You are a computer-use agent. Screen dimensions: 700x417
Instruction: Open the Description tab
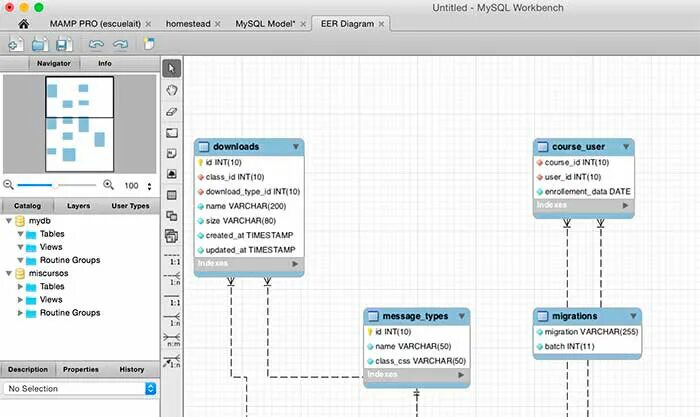(28, 369)
